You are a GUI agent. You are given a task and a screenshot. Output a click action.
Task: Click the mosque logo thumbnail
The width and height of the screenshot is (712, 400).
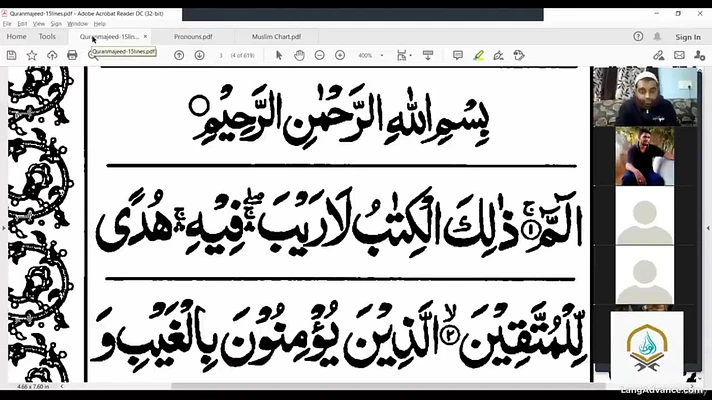click(647, 346)
